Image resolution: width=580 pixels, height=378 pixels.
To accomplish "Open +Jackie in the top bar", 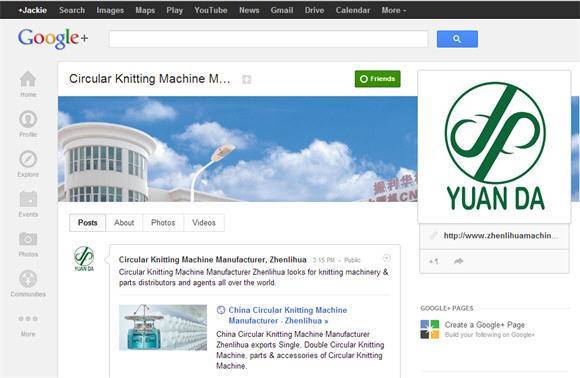I will tap(33, 10).
